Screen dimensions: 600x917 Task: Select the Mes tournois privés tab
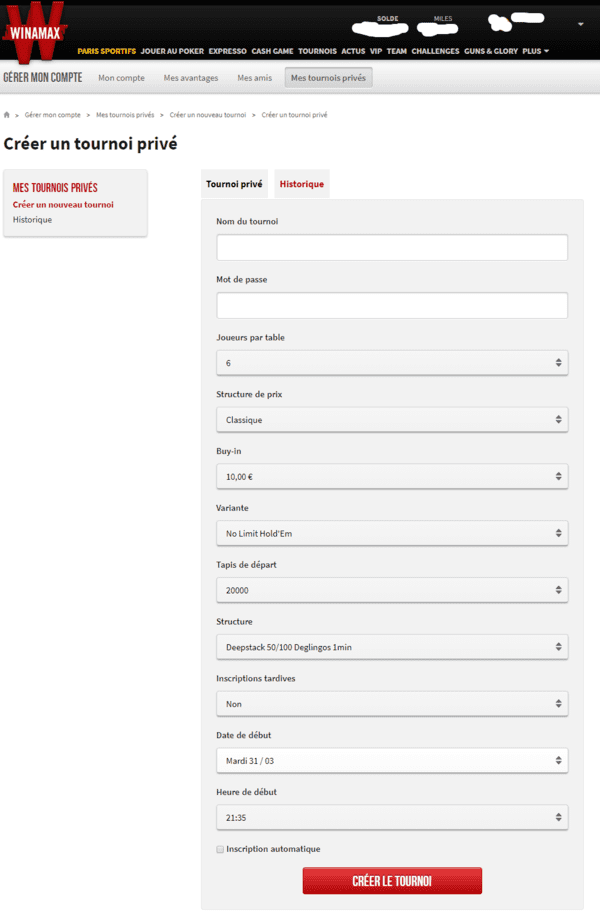click(x=328, y=78)
